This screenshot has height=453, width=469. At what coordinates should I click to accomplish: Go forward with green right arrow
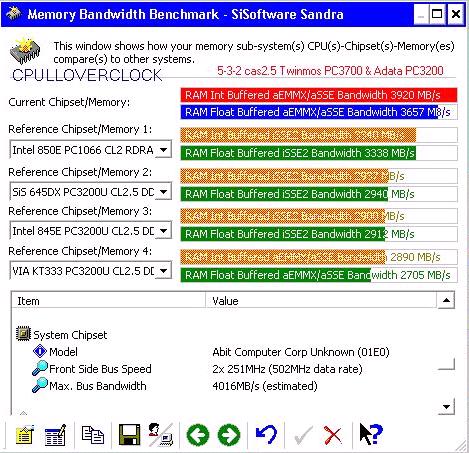[x=229, y=435]
